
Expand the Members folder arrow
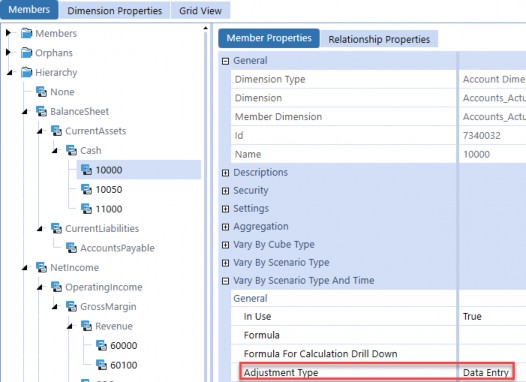click(8, 33)
